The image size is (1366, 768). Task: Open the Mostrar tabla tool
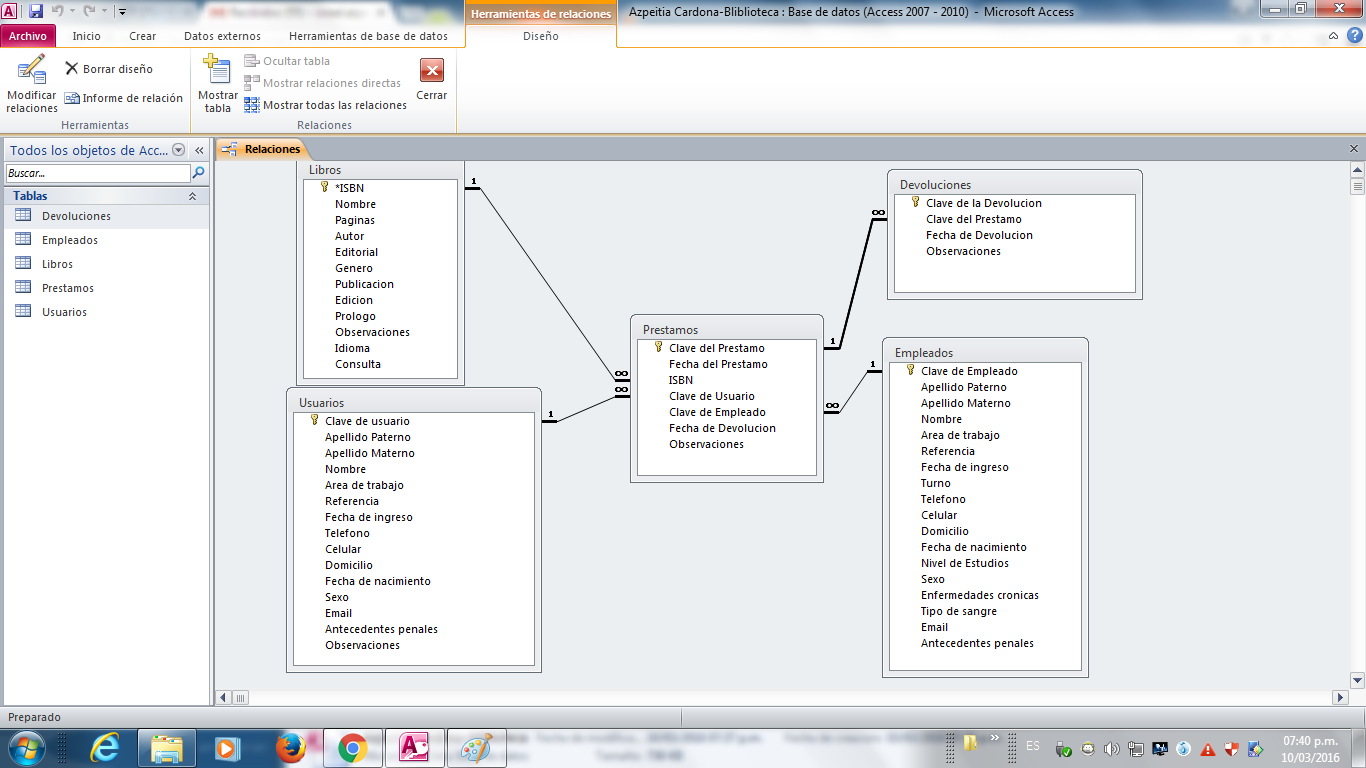[x=217, y=72]
